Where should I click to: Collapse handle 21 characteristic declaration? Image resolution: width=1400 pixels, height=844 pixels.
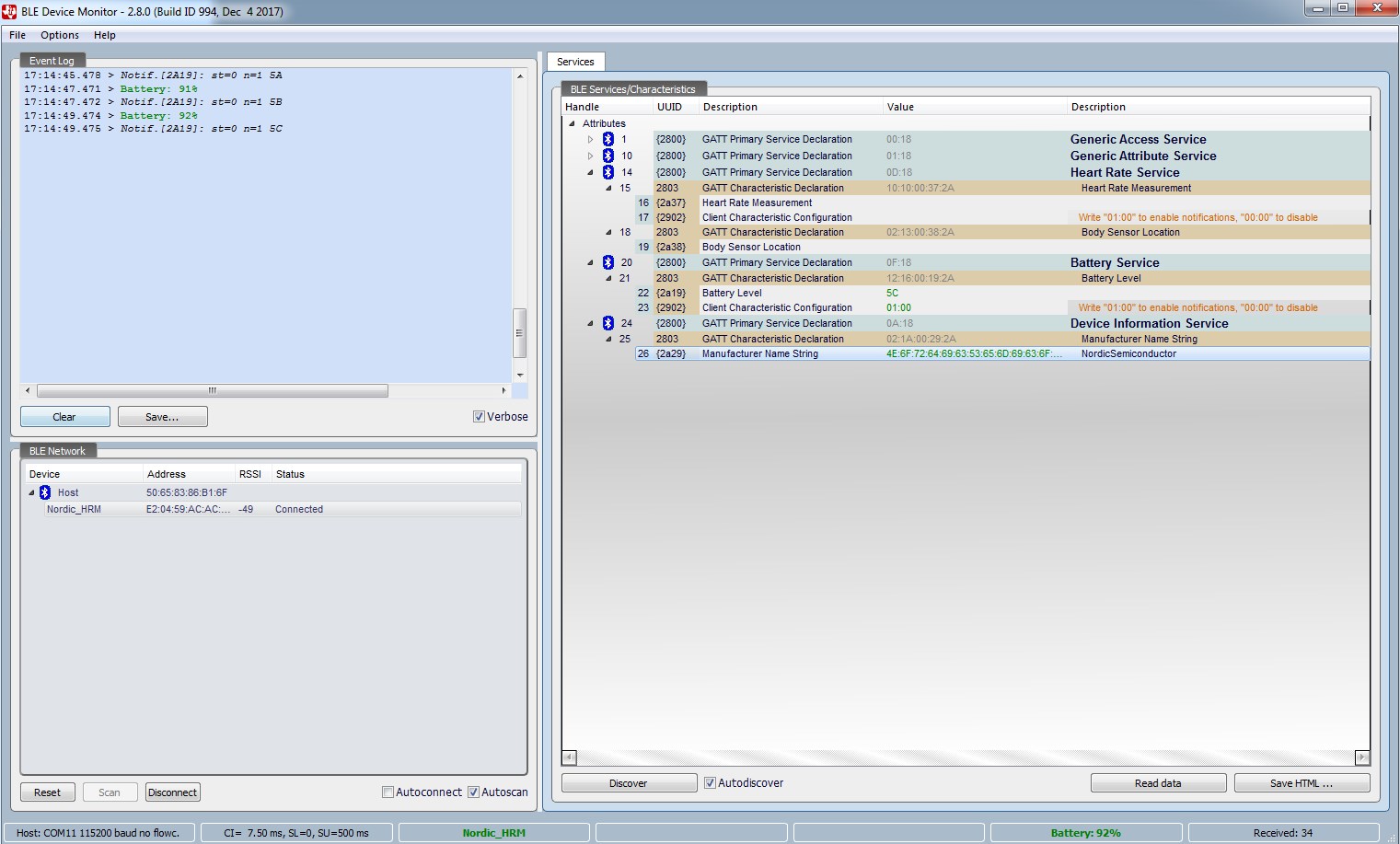pos(608,278)
